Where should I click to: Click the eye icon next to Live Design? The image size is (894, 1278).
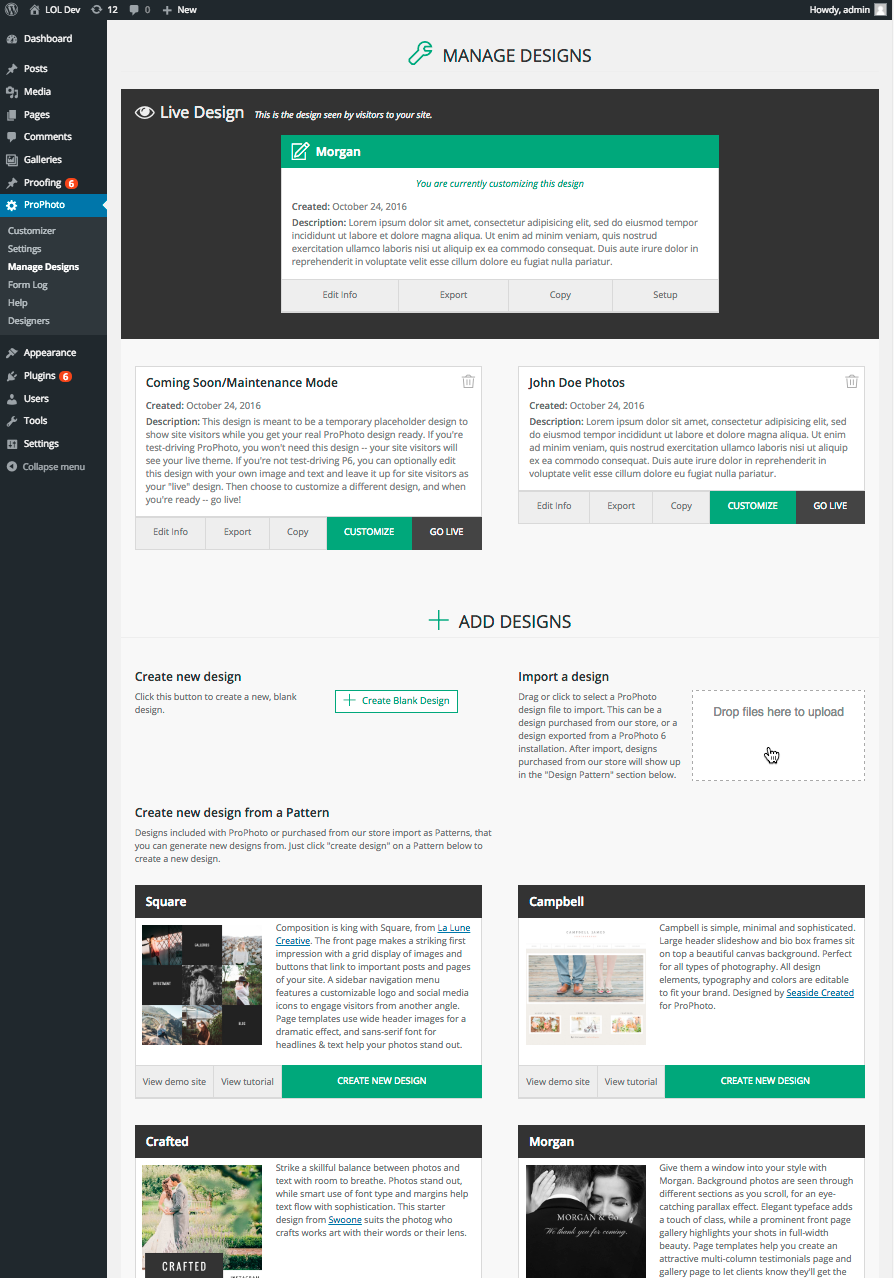tap(144, 113)
